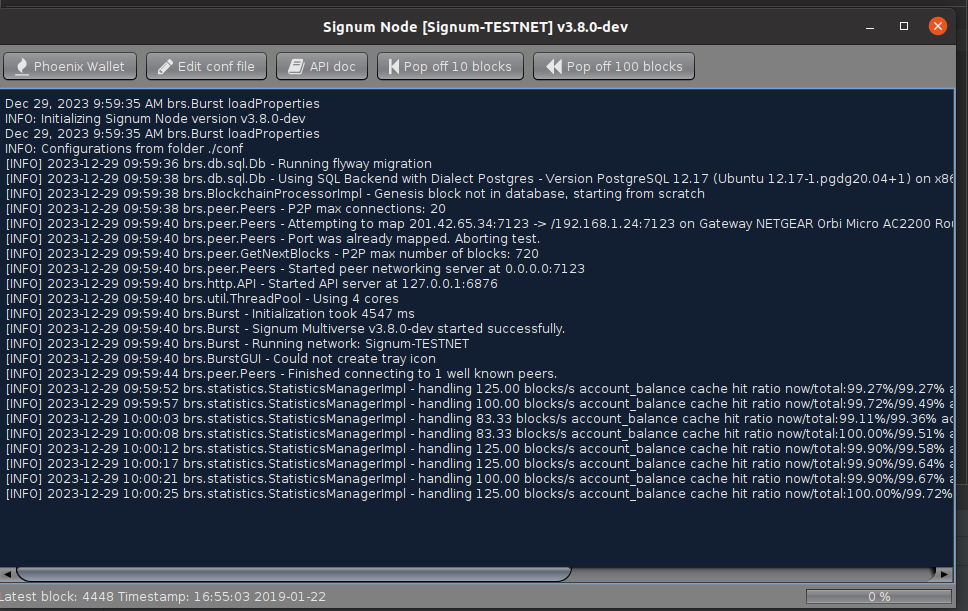Select the 'Initializing Signum Node version' line
968x611 pixels.
tap(155, 118)
